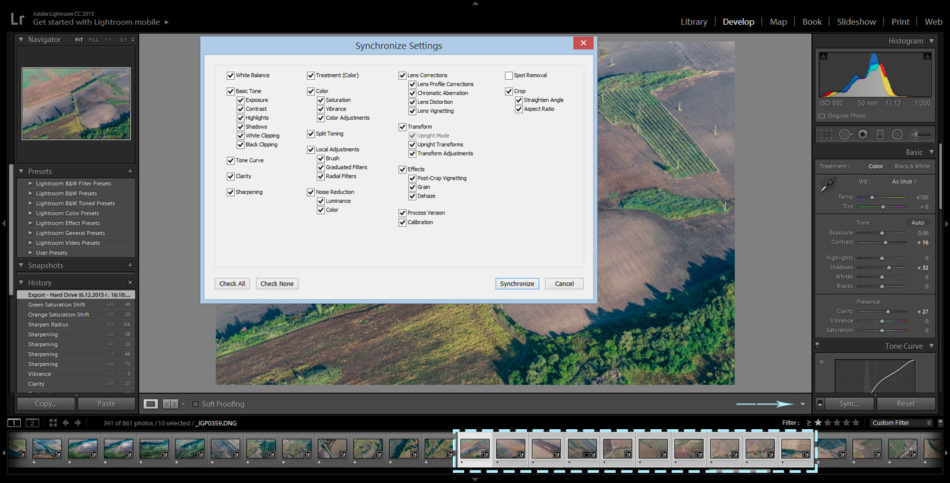Switch to the Library module
Viewport: 950px width, 483px height.
tap(693, 21)
